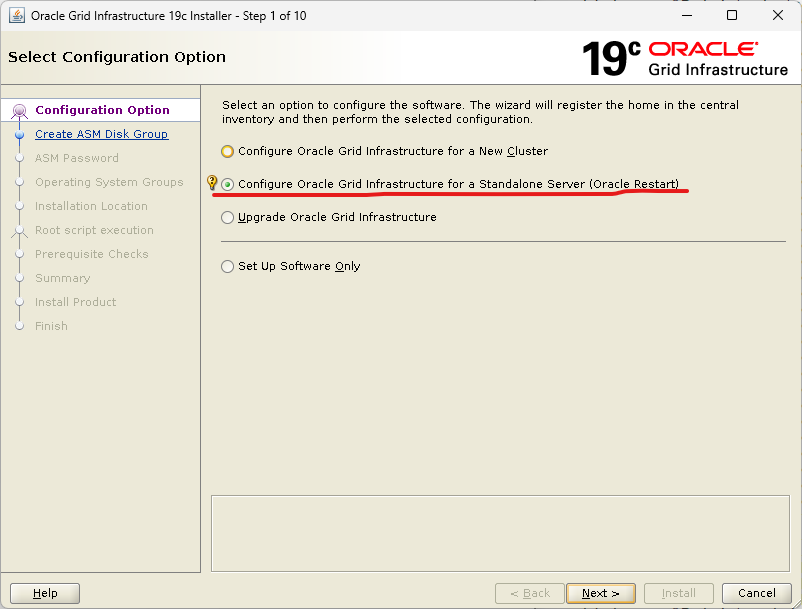Select Configure Grid Infrastructure for a New Cluster

228,152
